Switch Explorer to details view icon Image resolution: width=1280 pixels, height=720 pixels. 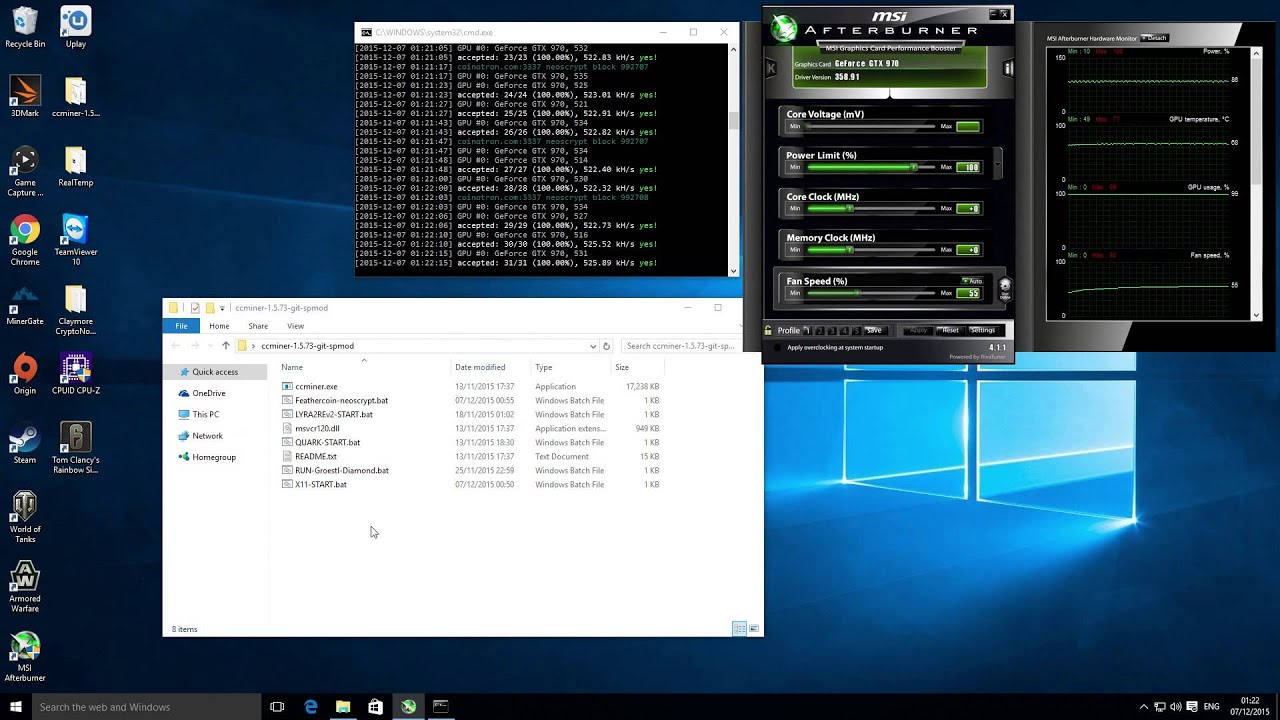(x=739, y=629)
